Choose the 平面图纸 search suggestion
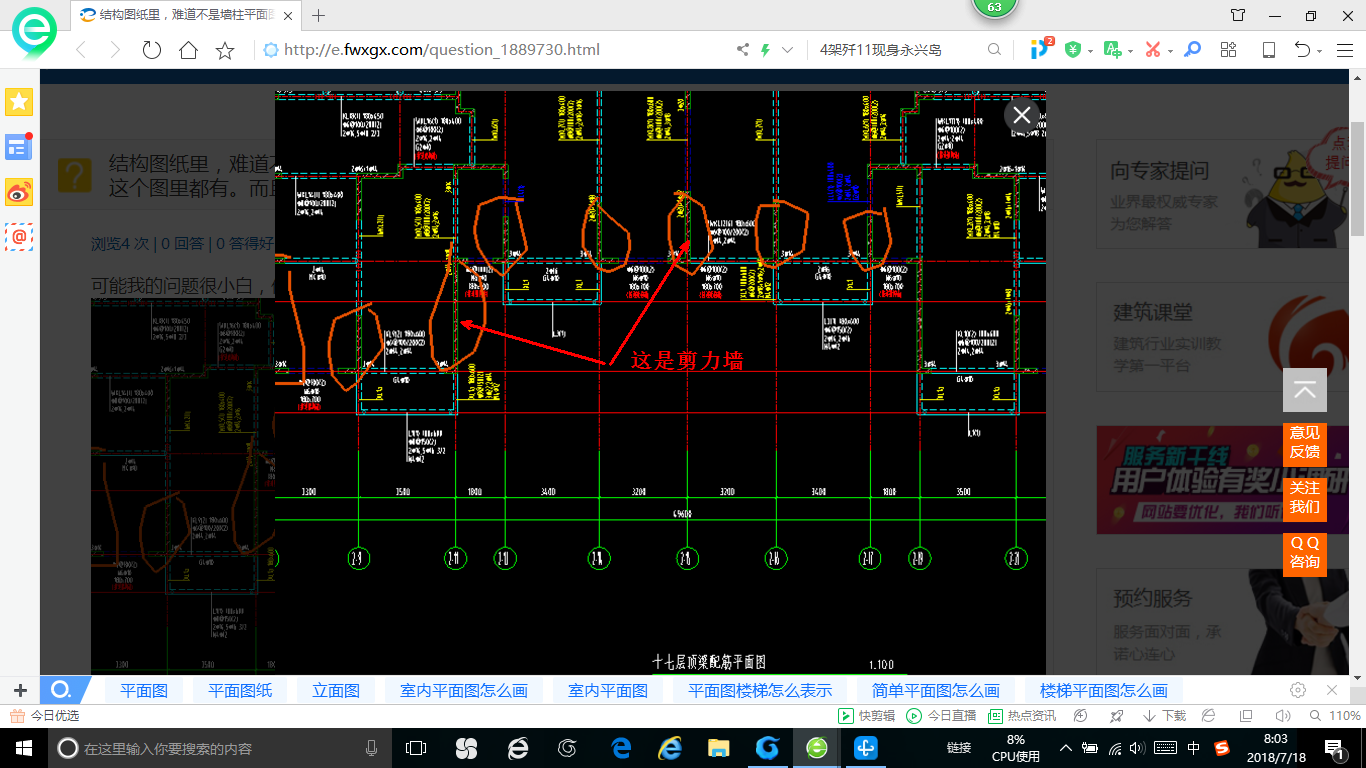This screenshot has height=768, width=1366. click(240, 690)
